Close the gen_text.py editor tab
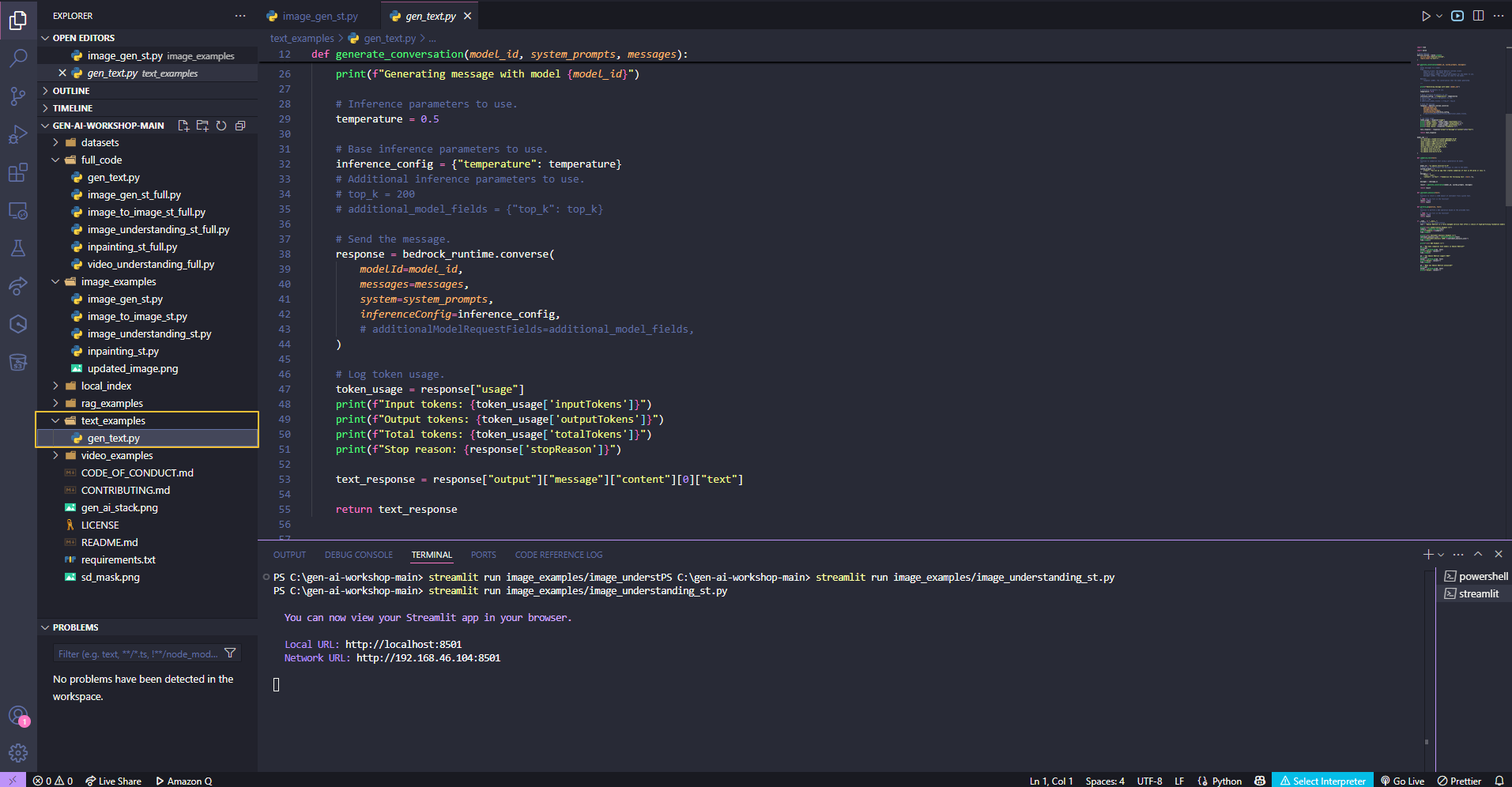This screenshot has width=1512, height=787. tap(468, 16)
